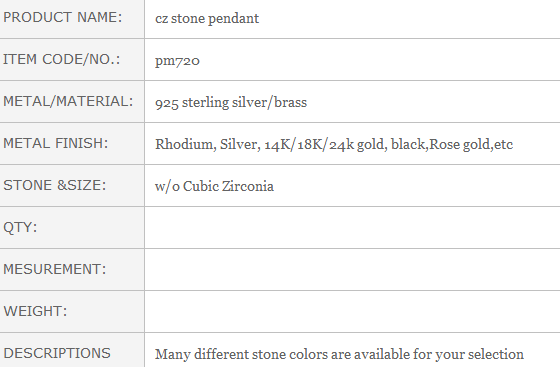Click the WEIGHT label
The image size is (560, 367).
point(35,311)
